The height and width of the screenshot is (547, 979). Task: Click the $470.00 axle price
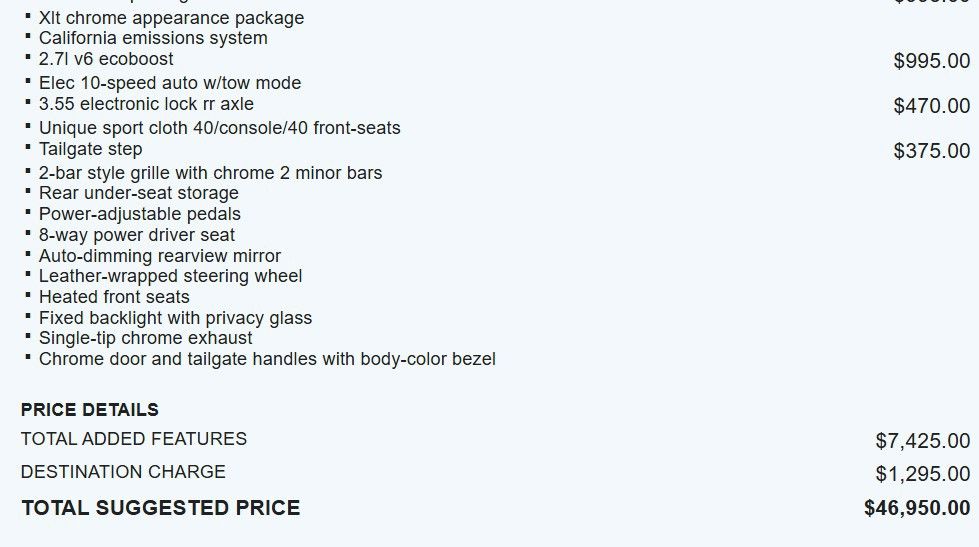[931, 106]
